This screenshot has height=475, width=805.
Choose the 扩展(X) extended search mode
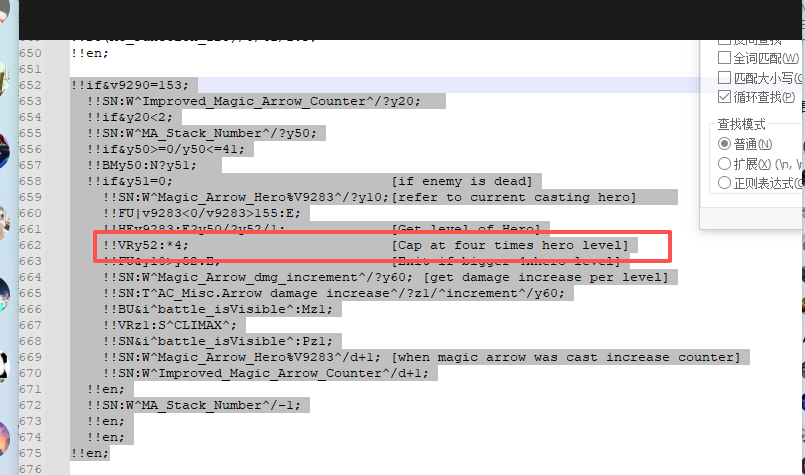[725, 163]
